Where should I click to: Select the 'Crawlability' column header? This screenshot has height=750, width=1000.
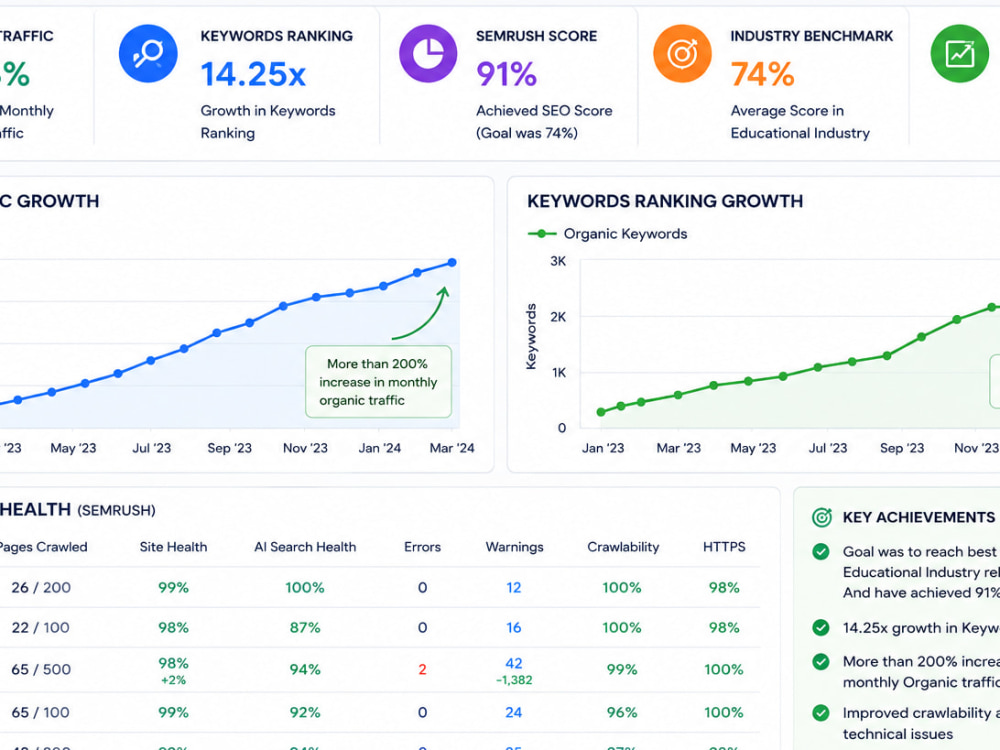point(623,547)
